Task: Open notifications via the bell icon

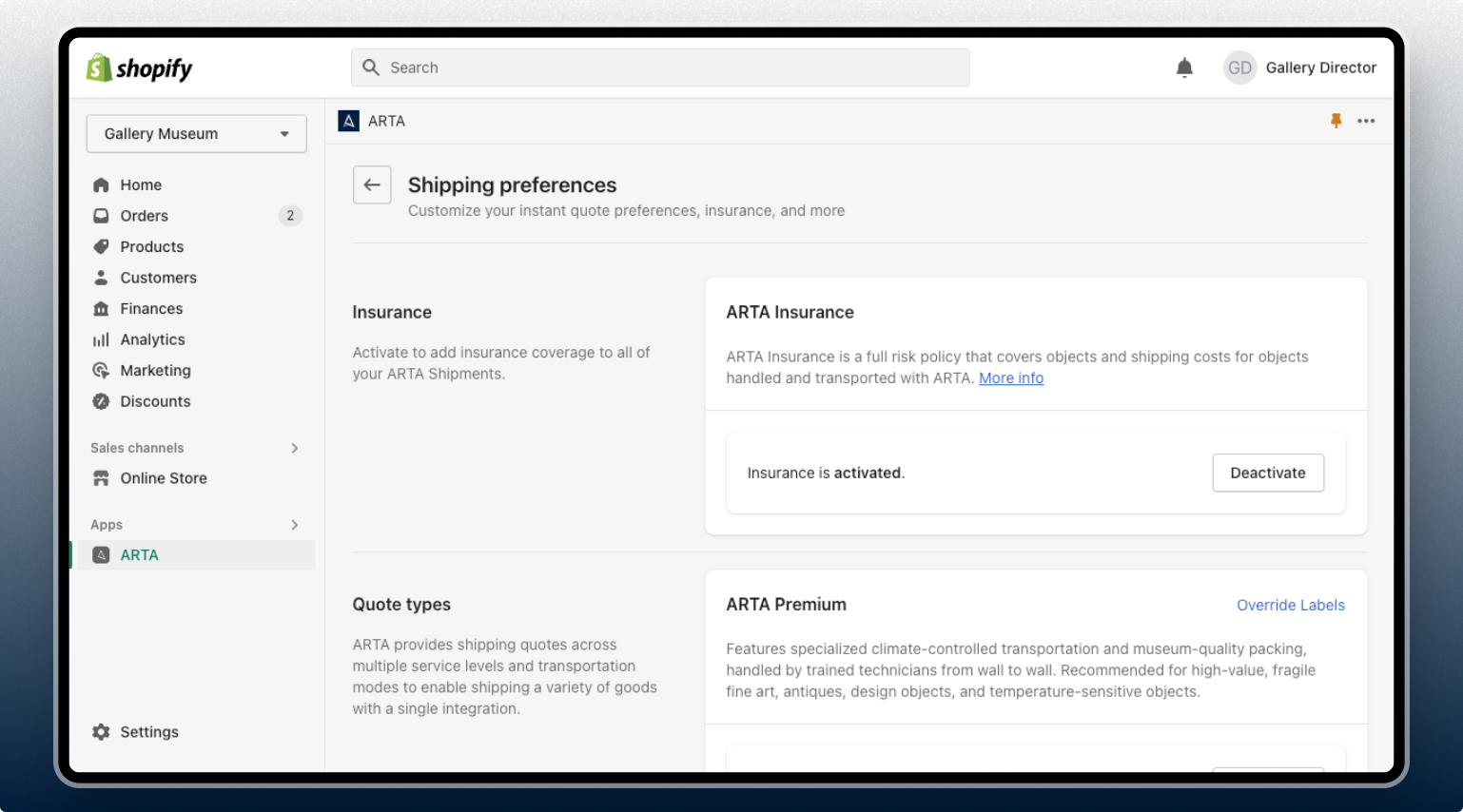Action: [x=1183, y=68]
